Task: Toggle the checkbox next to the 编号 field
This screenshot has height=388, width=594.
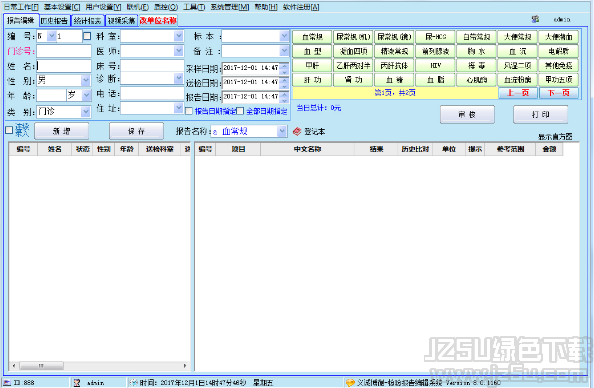Action: 87,36
